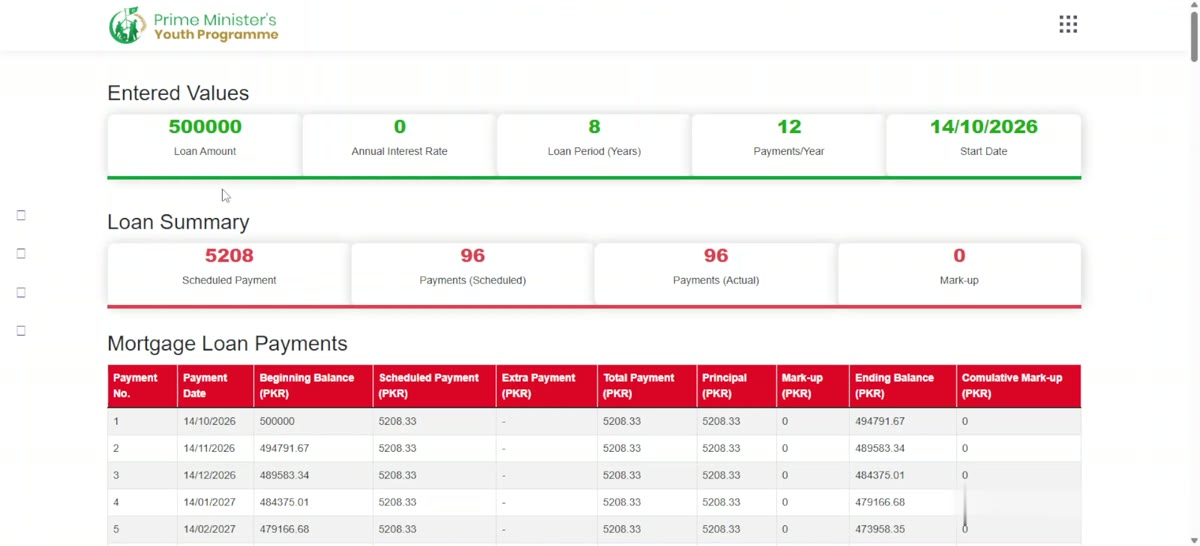Select the Payments (Scheduled) value 96
The height and width of the screenshot is (546, 1200).
tap(473, 256)
